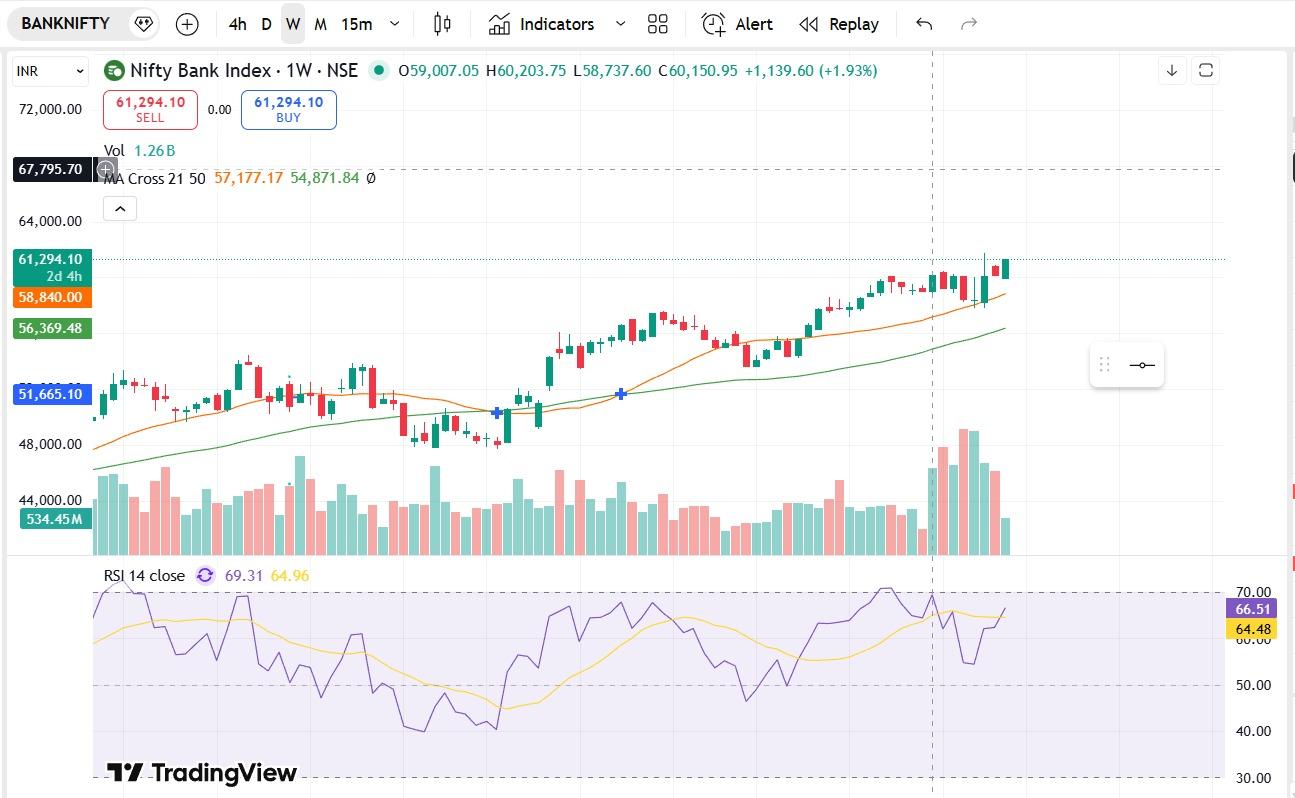The image size is (1295, 798).
Task: Click the +1,139.60 (+1.93%) change value
Action: coord(811,71)
